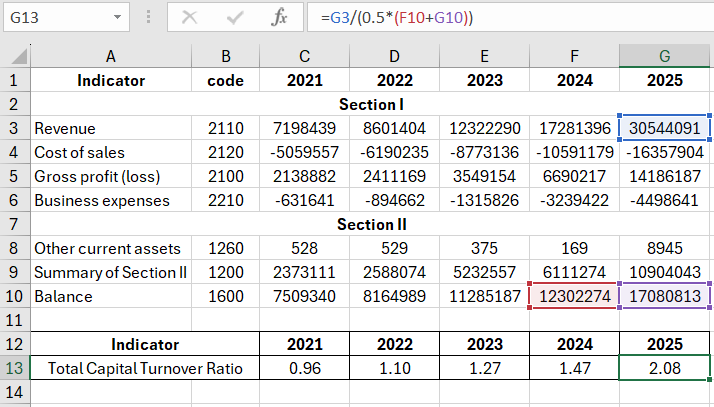Click the row 12 'Indicator' header cell
Viewport: 714px width, 407px height.
point(145,344)
